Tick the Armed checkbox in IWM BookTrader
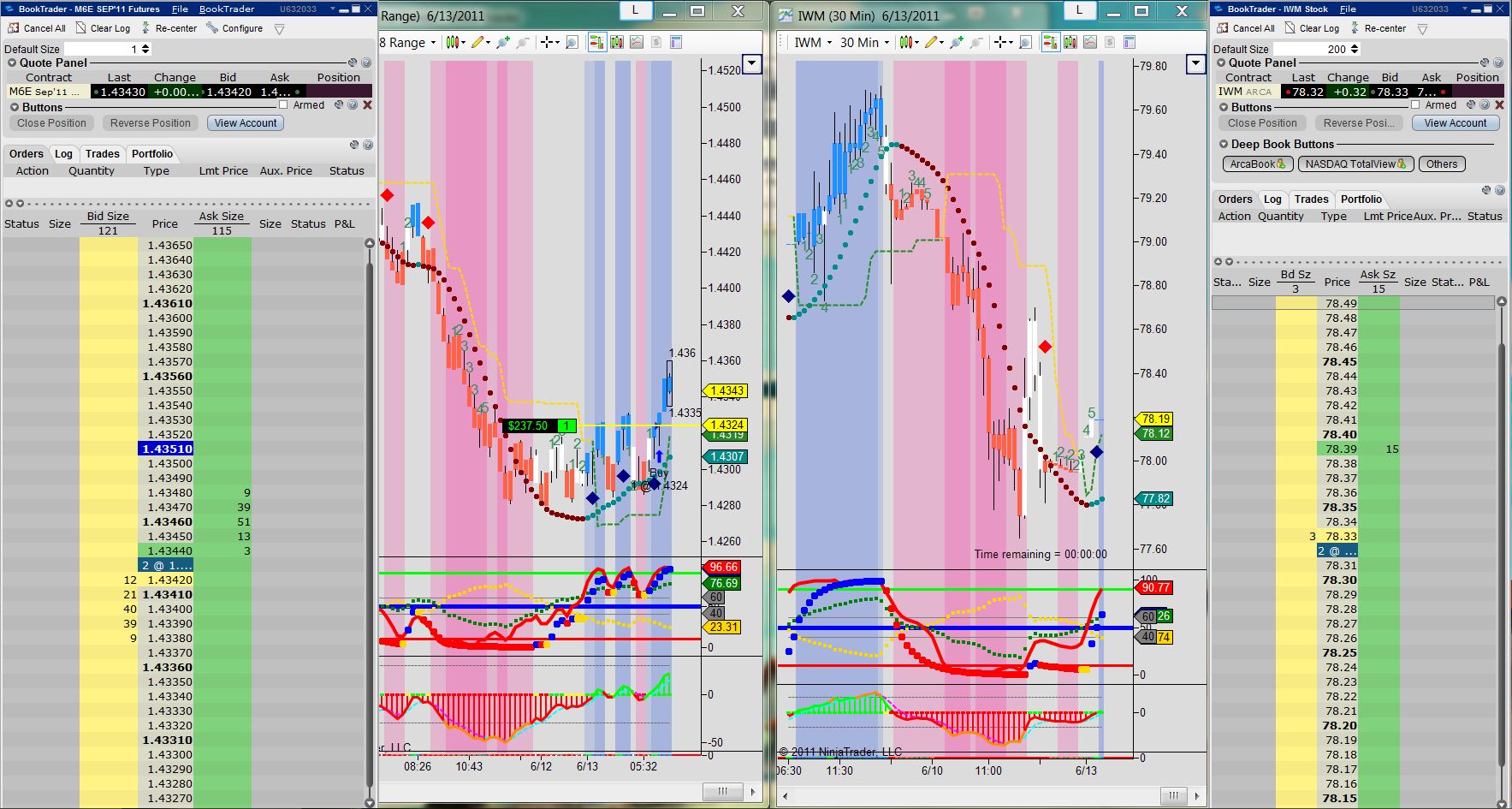 pos(1415,104)
